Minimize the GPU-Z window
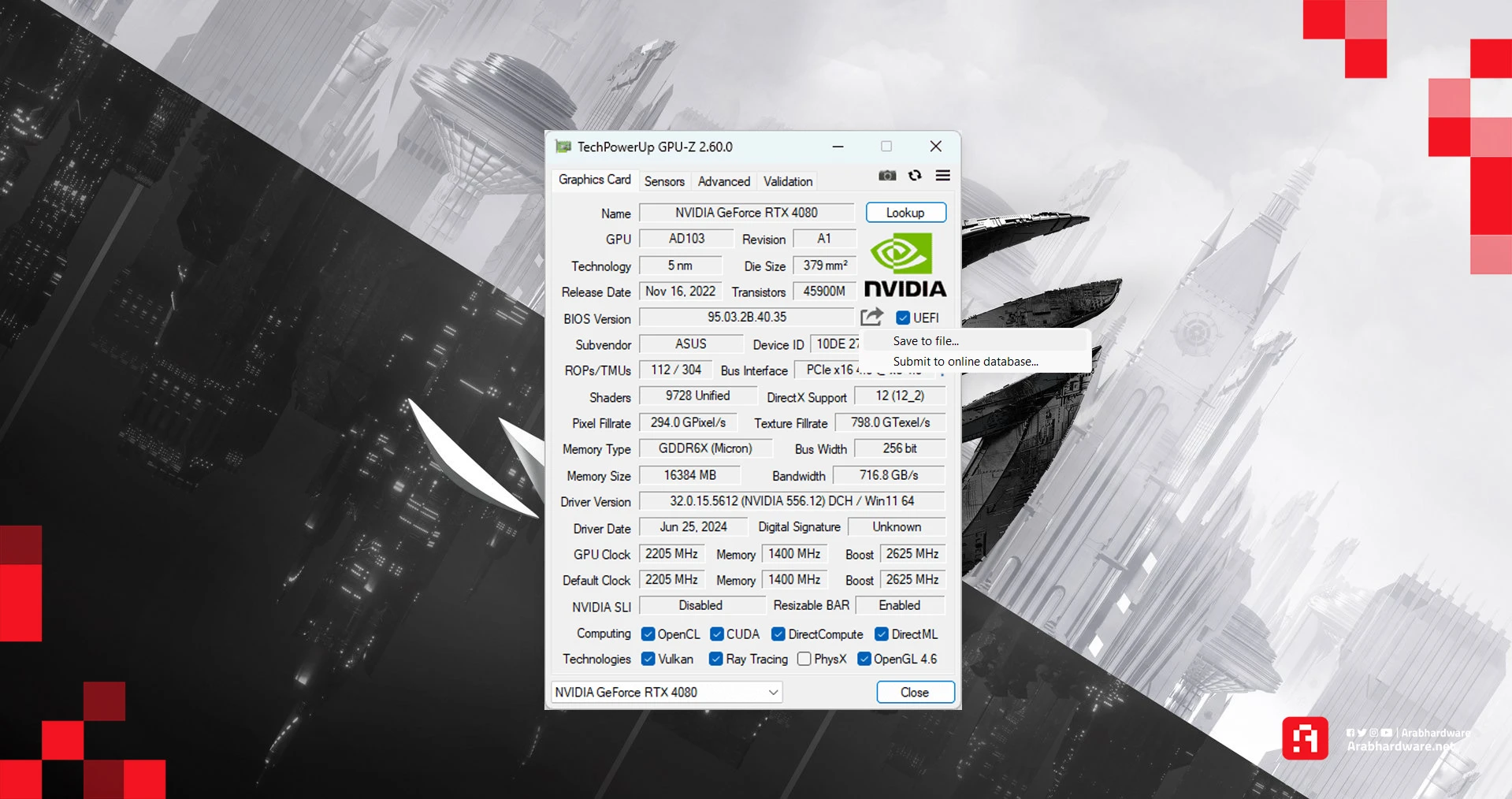 (838, 147)
